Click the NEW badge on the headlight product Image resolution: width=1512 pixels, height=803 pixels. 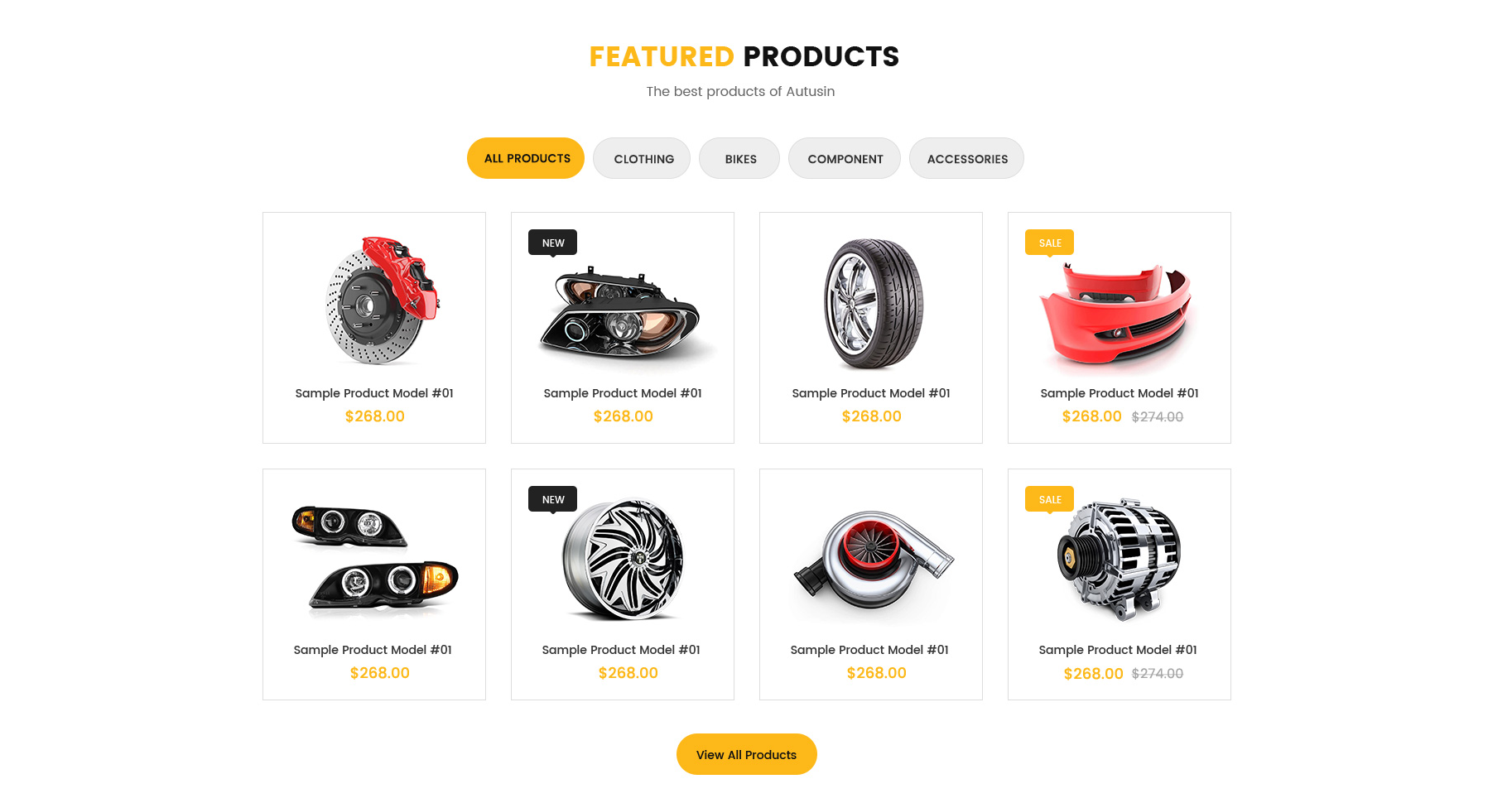(x=552, y=243)
